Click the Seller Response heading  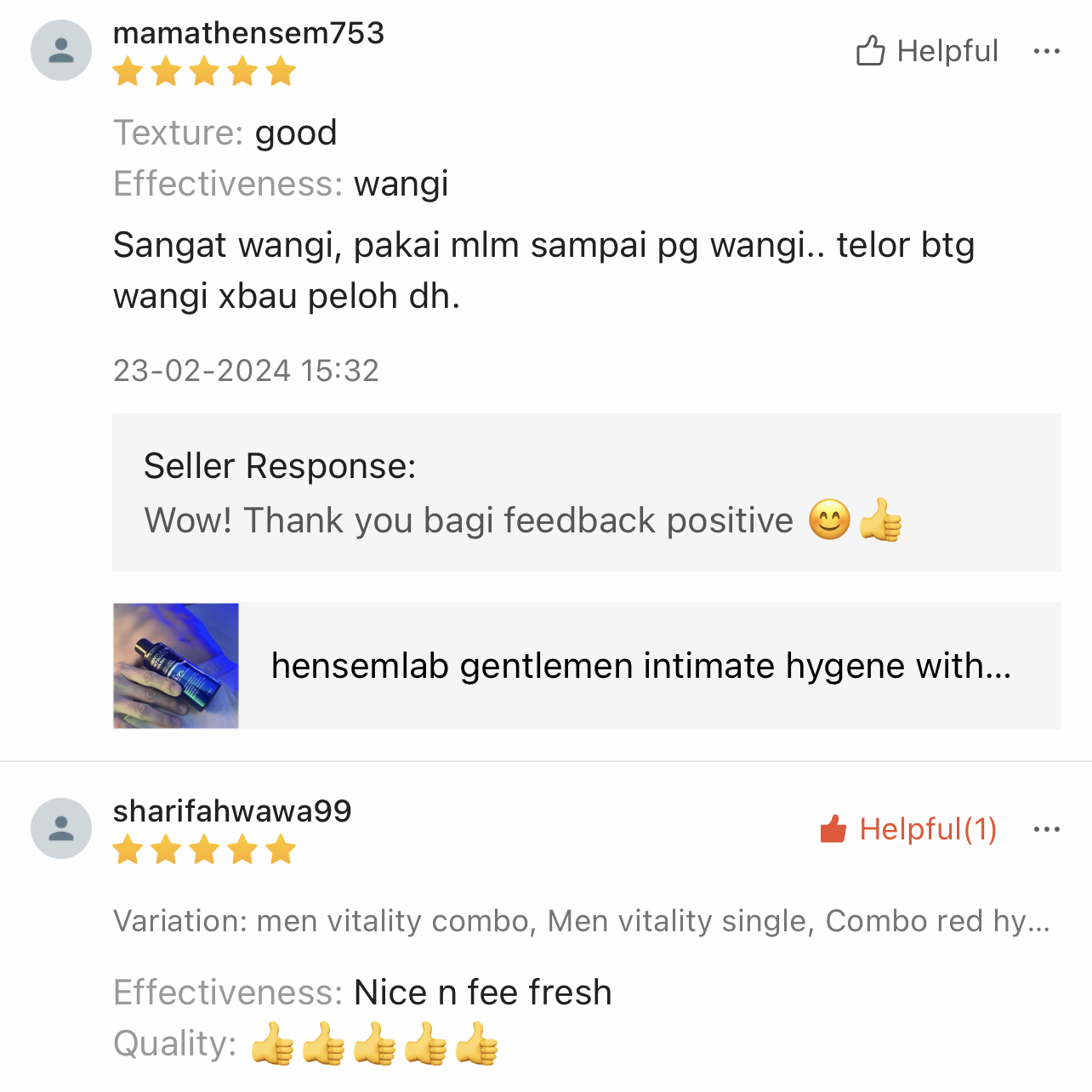pos(280,466)
